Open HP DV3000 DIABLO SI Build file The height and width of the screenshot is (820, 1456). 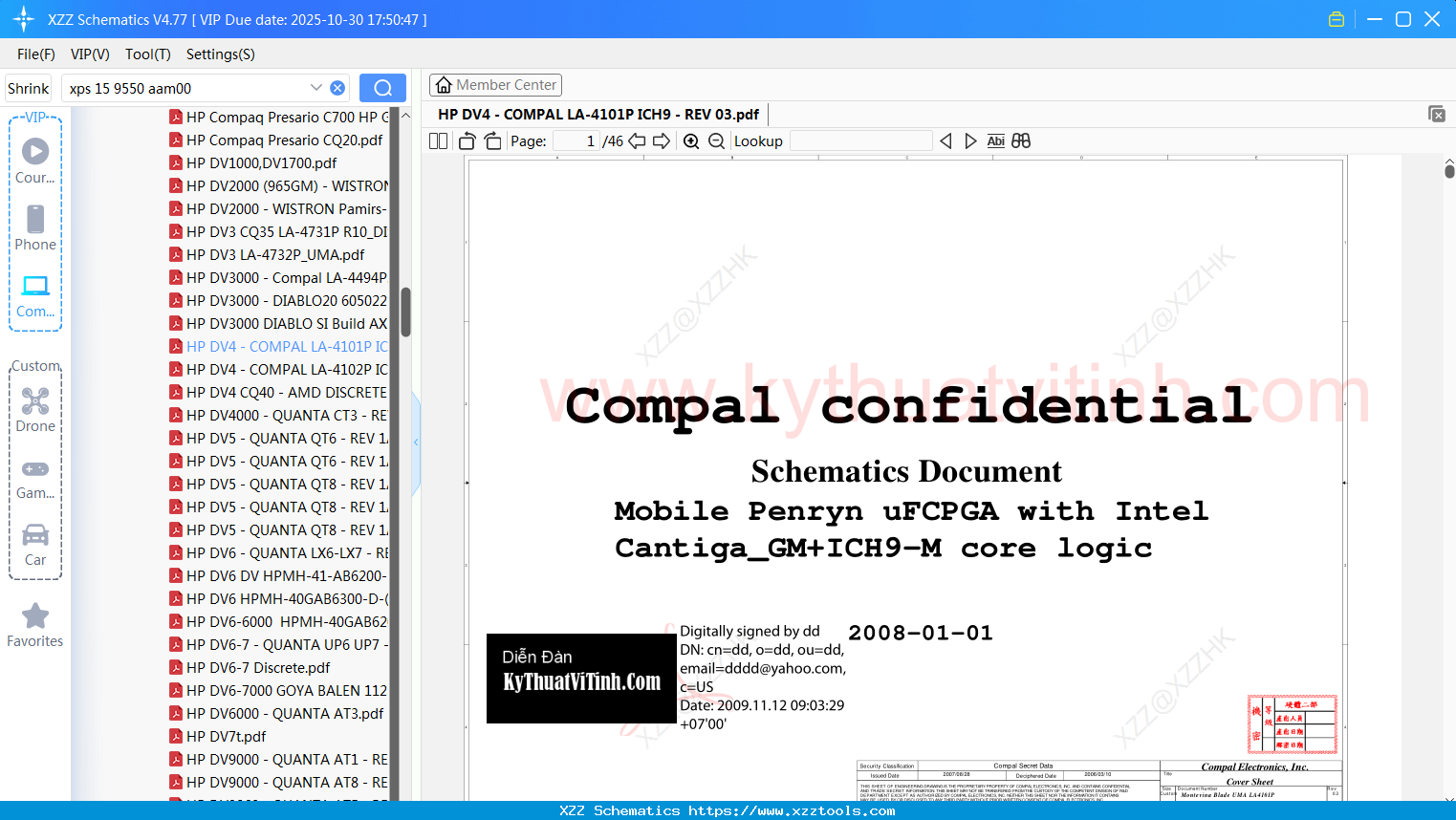[277, 324]
